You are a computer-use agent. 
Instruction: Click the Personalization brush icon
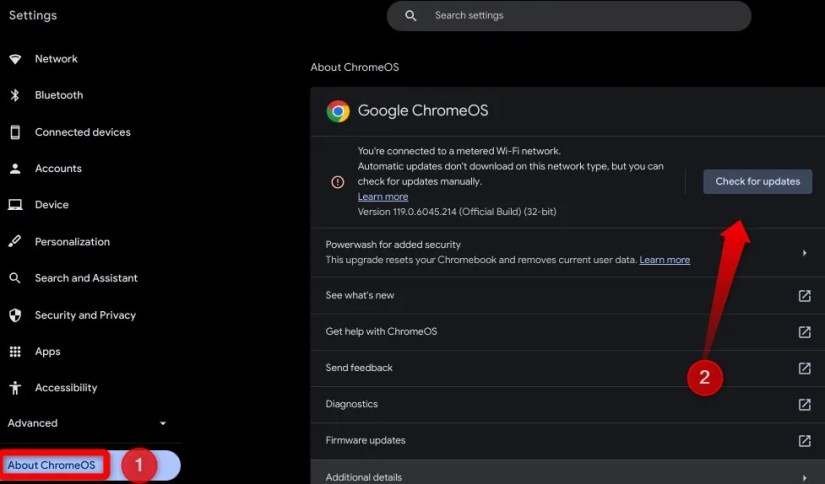click(x=15, y=241)
